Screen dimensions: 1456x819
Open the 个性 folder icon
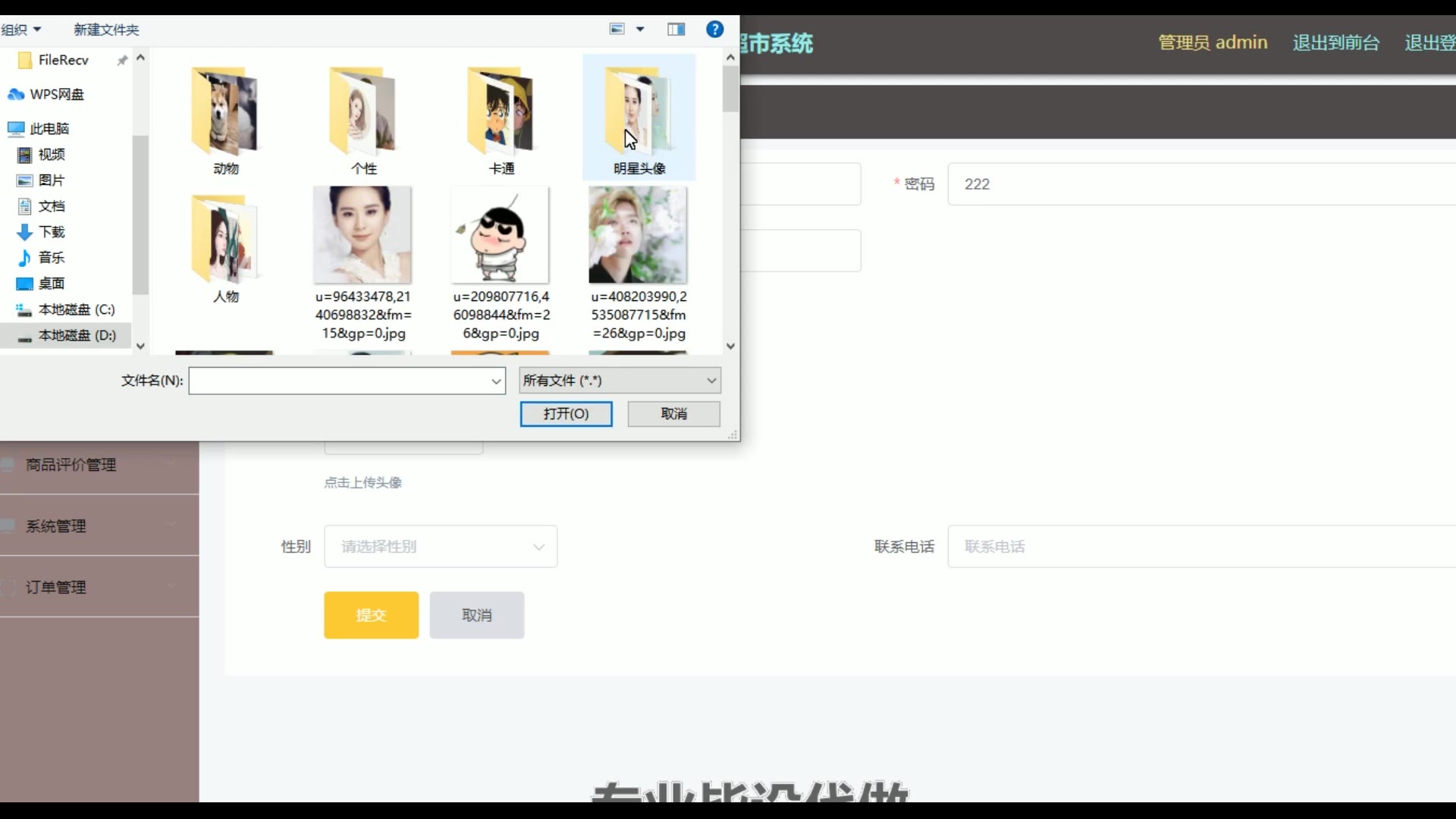point(363,114)
